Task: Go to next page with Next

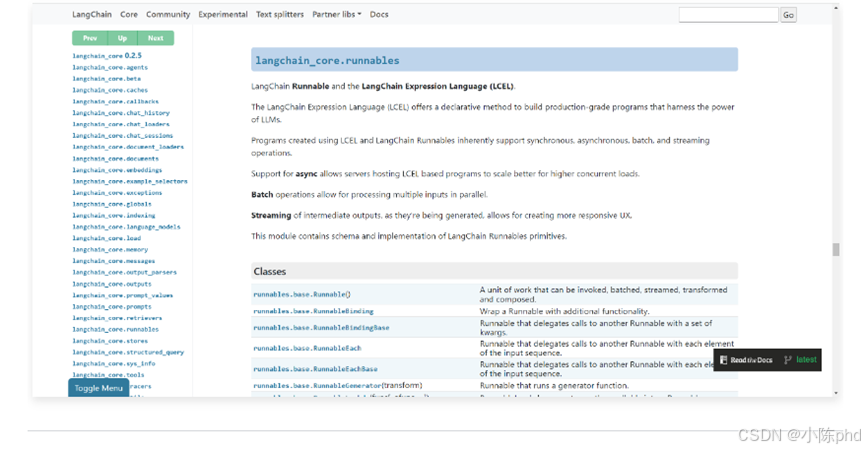Action: click(x=156, y=38)
